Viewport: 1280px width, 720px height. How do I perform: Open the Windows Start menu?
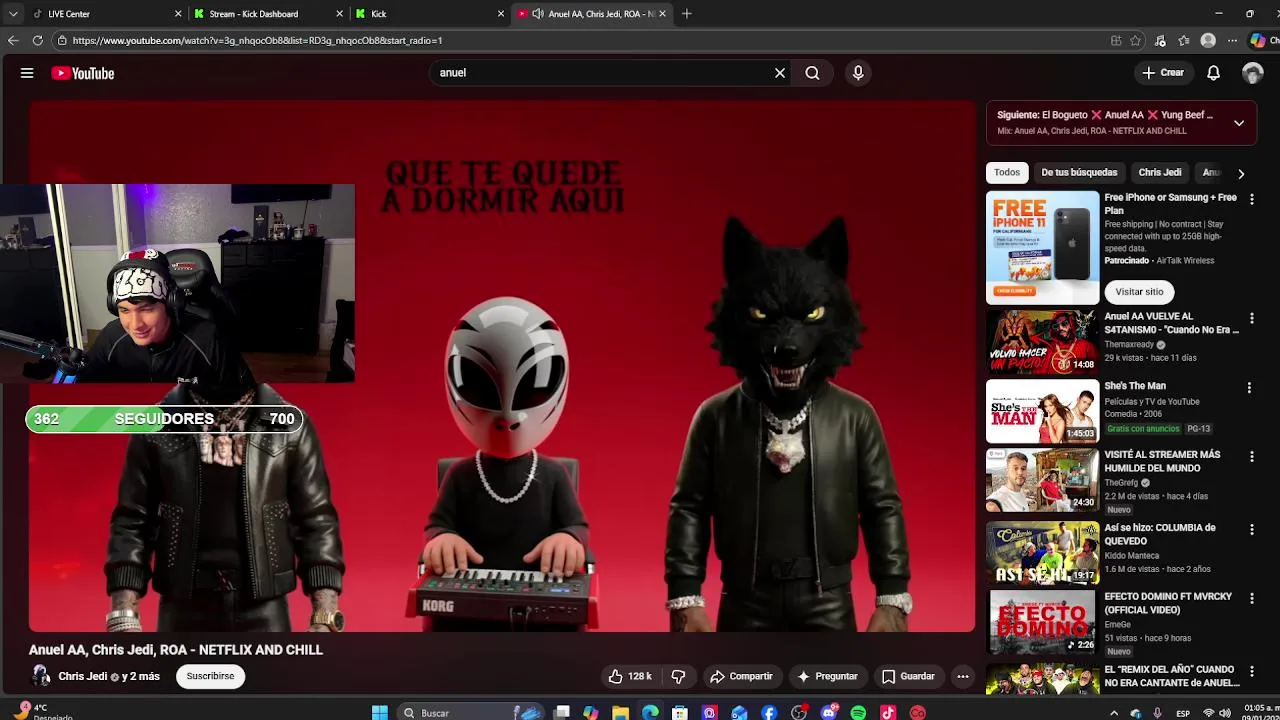point(380,712)
